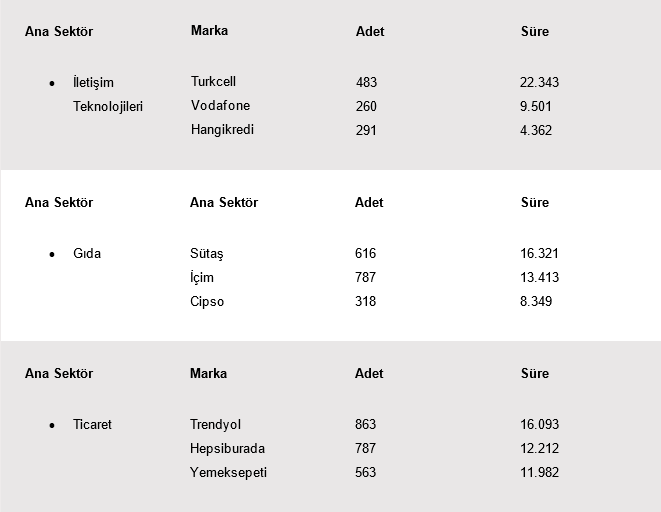The width and height of the screenshot is (661, 512).
Task: Click the Trendyol brand name
Action: [215, 425]
